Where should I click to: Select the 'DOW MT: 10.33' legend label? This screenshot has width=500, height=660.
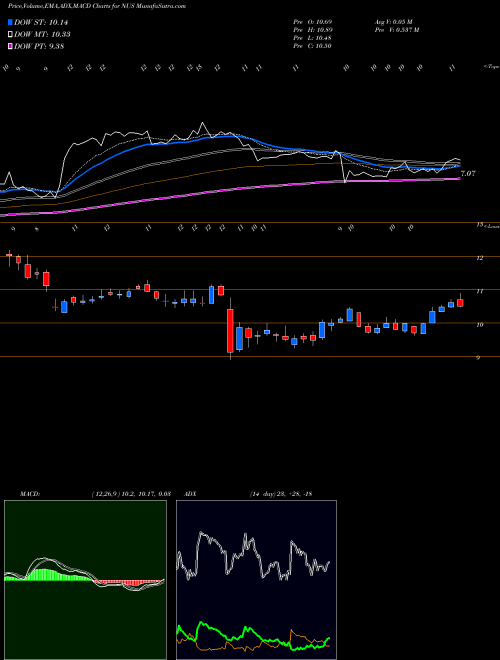click(42, 35)
